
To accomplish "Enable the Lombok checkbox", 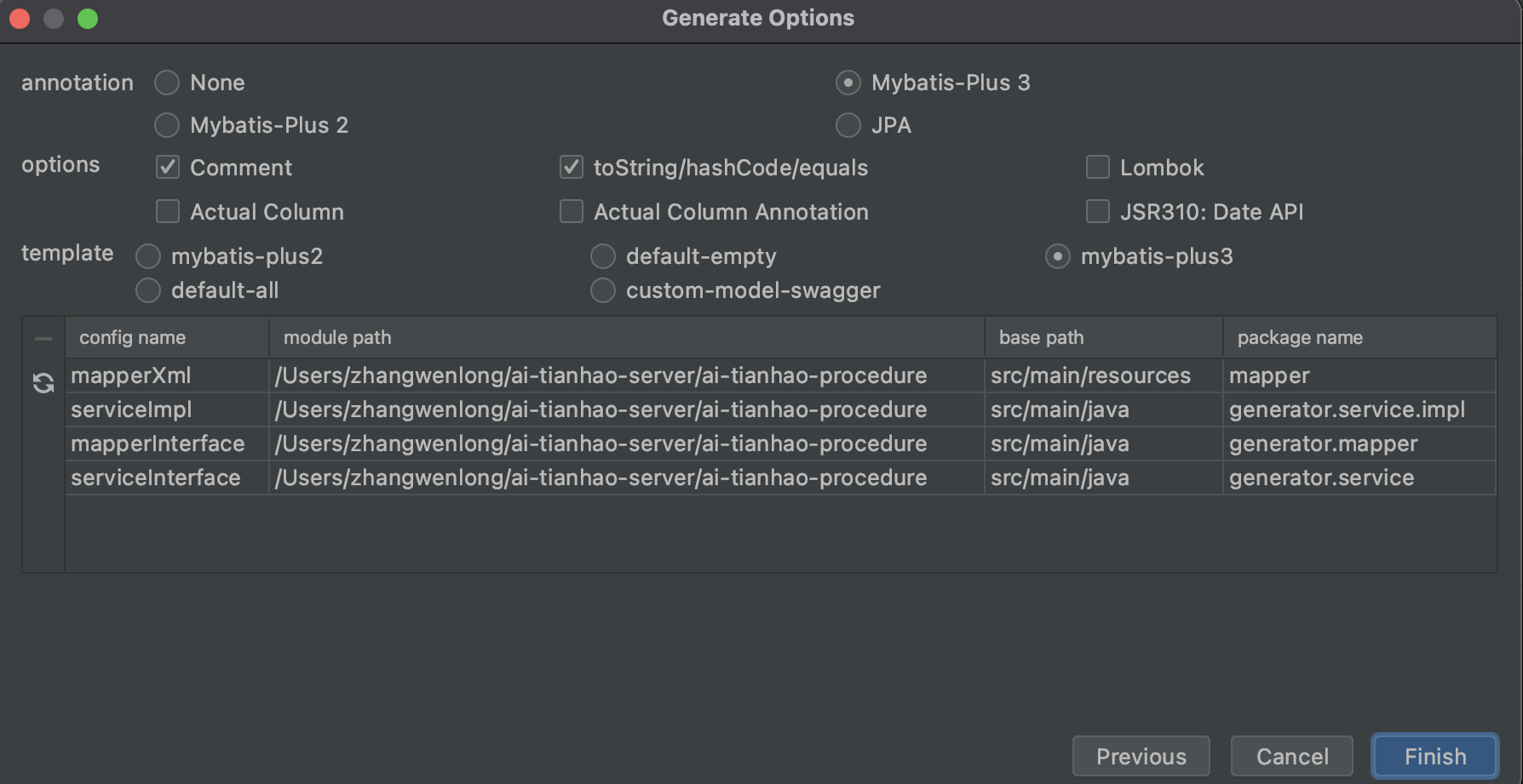I will [x=1098, y=168].
